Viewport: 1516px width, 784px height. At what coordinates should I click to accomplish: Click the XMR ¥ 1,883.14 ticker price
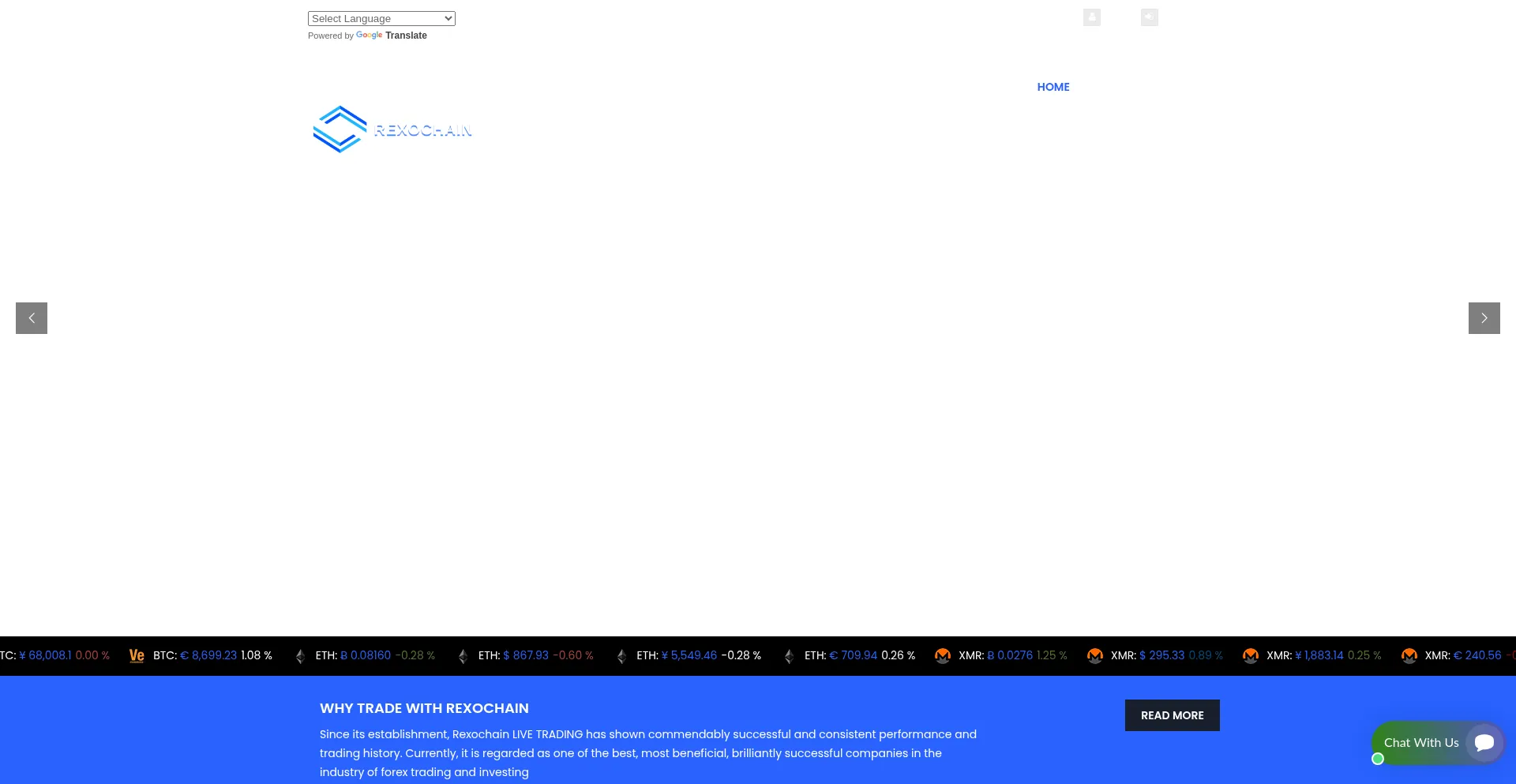point(1319,655)
